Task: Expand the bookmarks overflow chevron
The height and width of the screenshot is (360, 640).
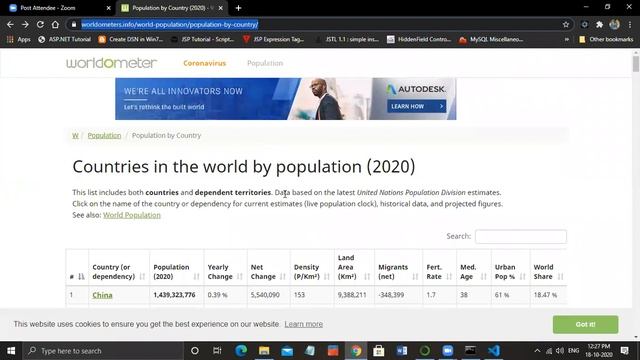Action: pyautogui.click(x=567, y=39)
